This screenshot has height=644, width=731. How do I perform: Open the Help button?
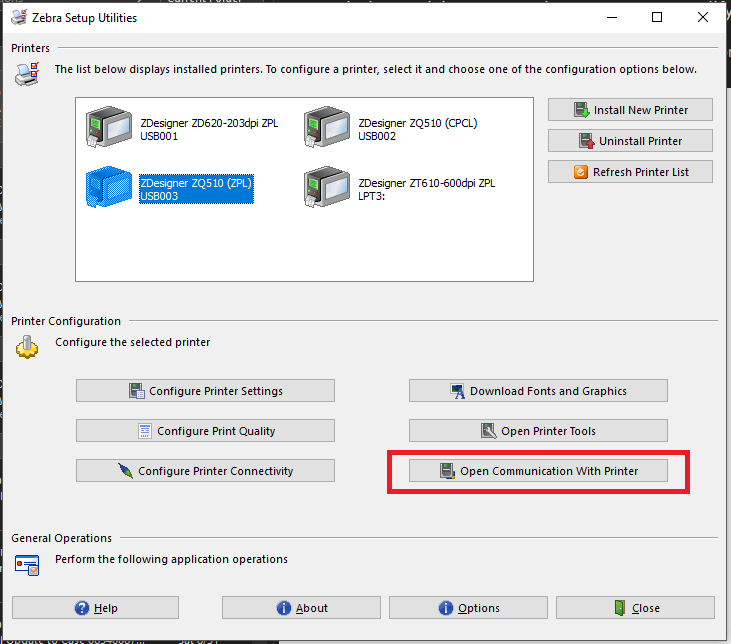click(96, 608)
